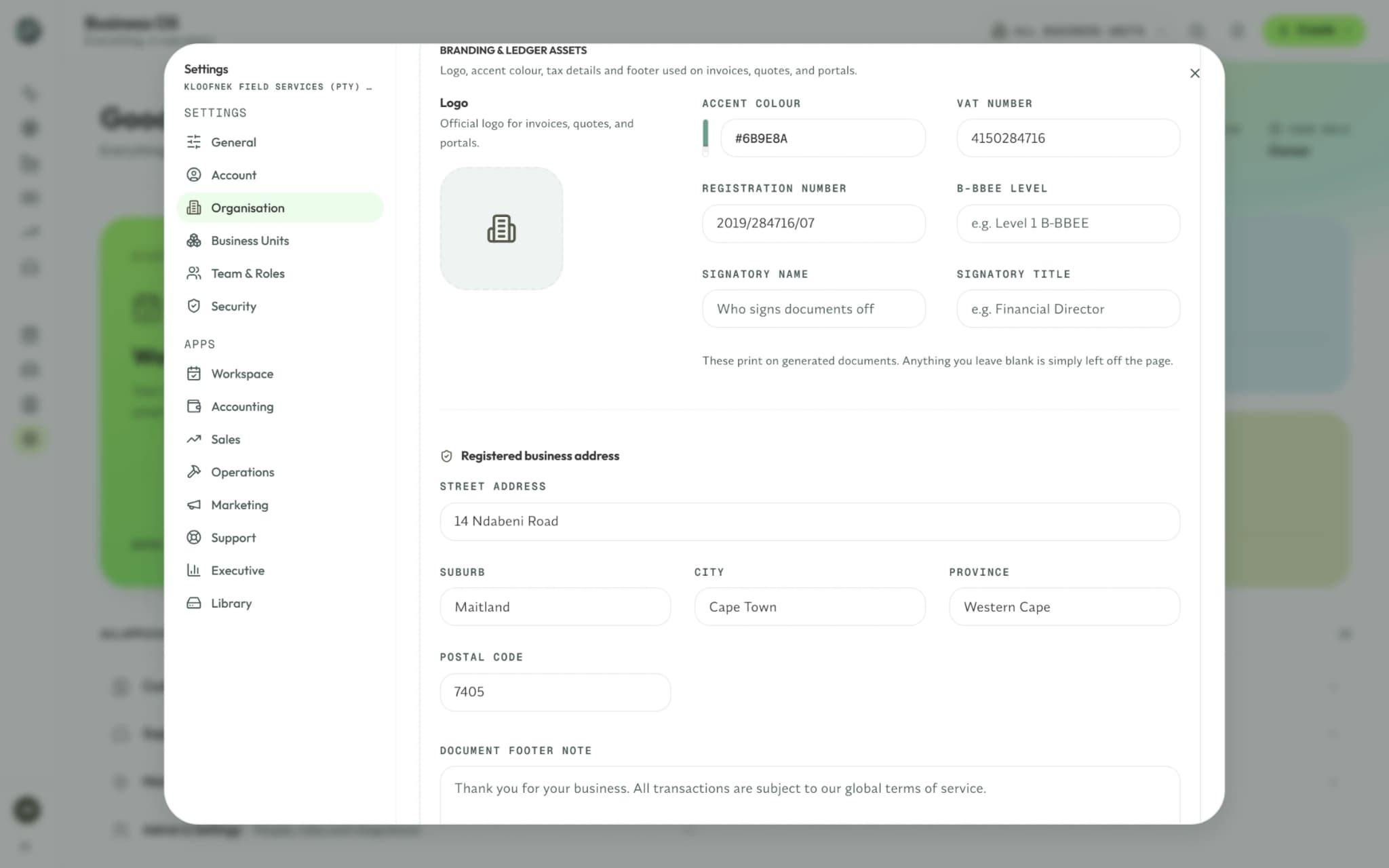Click the Library drive icon
The height and width of the screenshot is (868, 1389).
pos(194,603)
